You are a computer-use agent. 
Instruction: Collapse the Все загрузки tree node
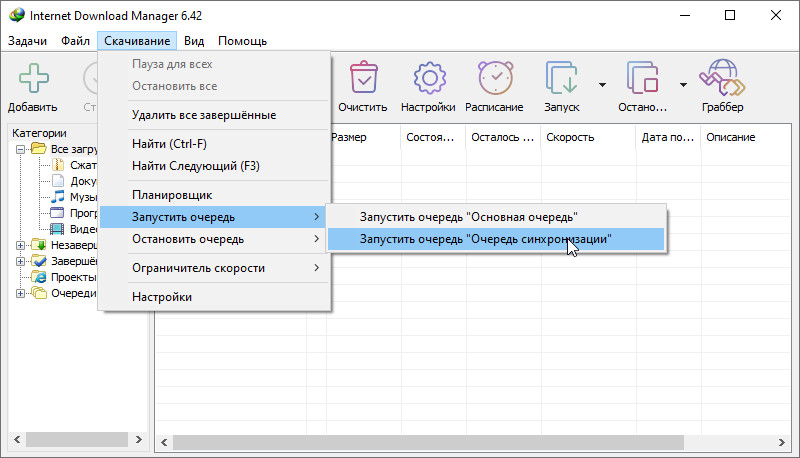pyautogui.click(x=22, y=149)
